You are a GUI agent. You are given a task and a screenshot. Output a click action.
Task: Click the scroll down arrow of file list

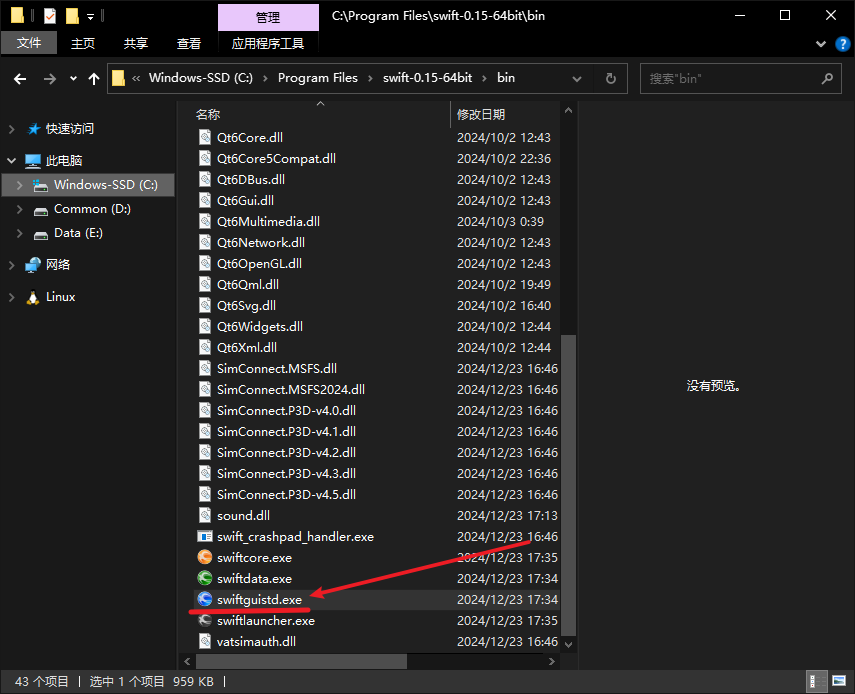[568, 644]
